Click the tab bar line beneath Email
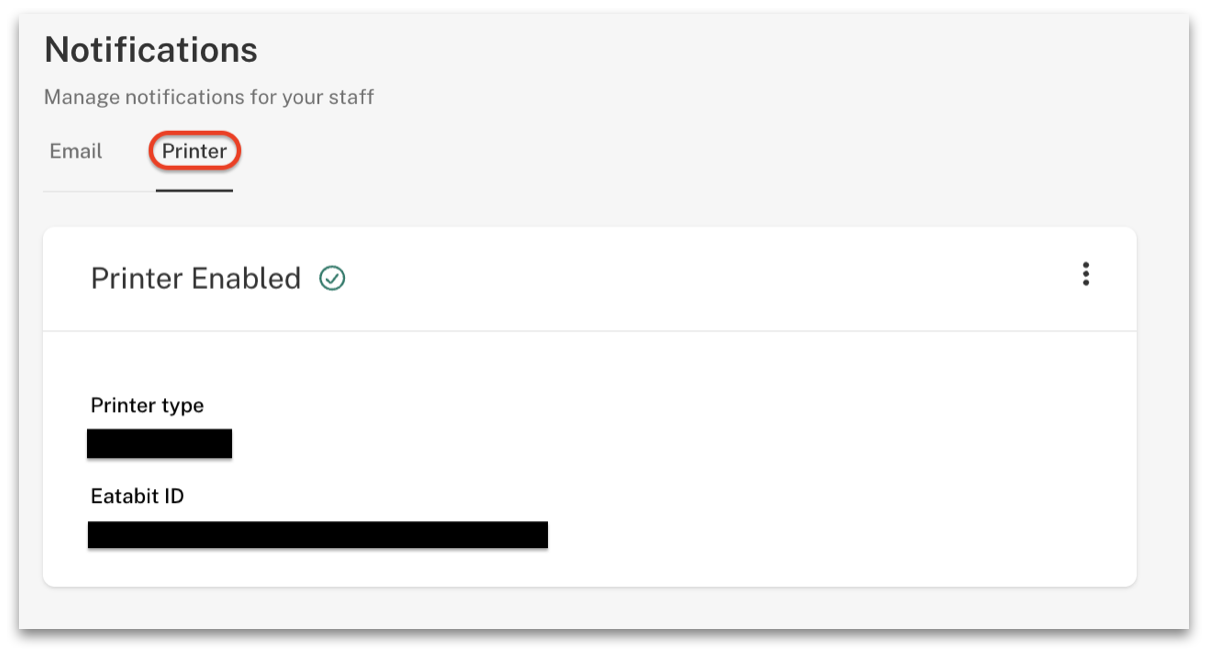 coord(99,191)
